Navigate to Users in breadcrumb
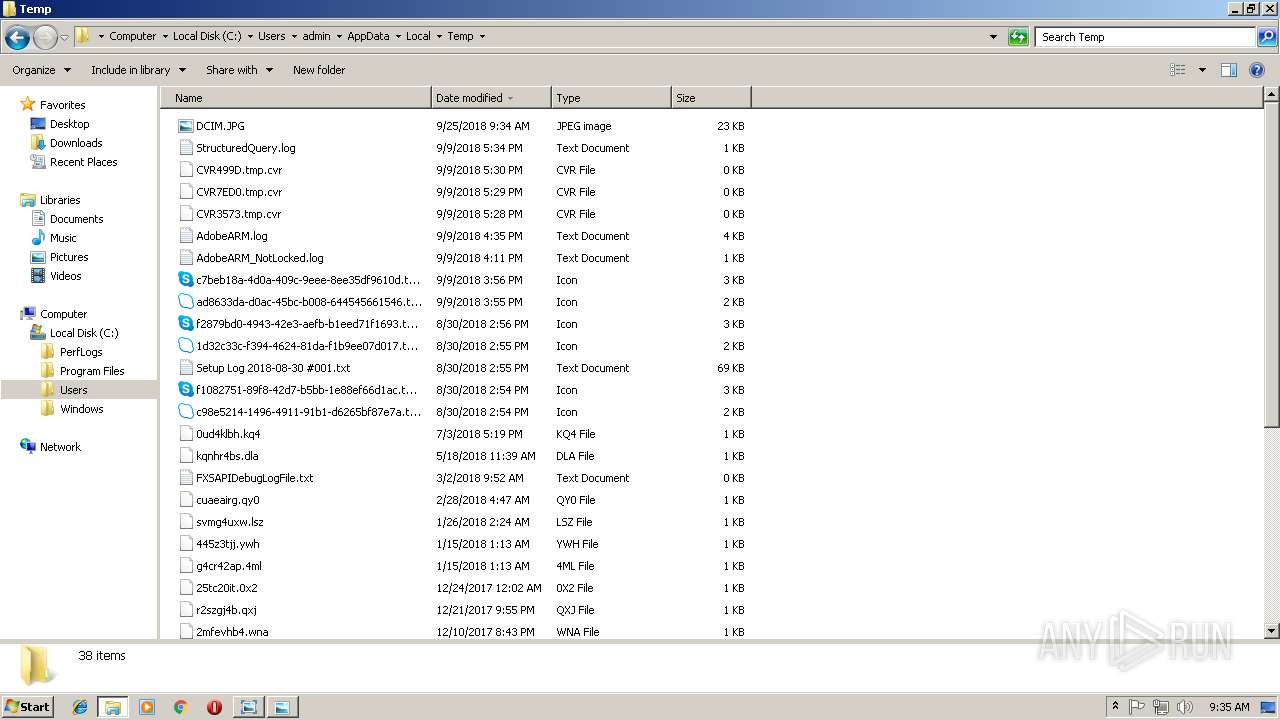Viewport: 1280px width, 720px height. coord(271,36)
